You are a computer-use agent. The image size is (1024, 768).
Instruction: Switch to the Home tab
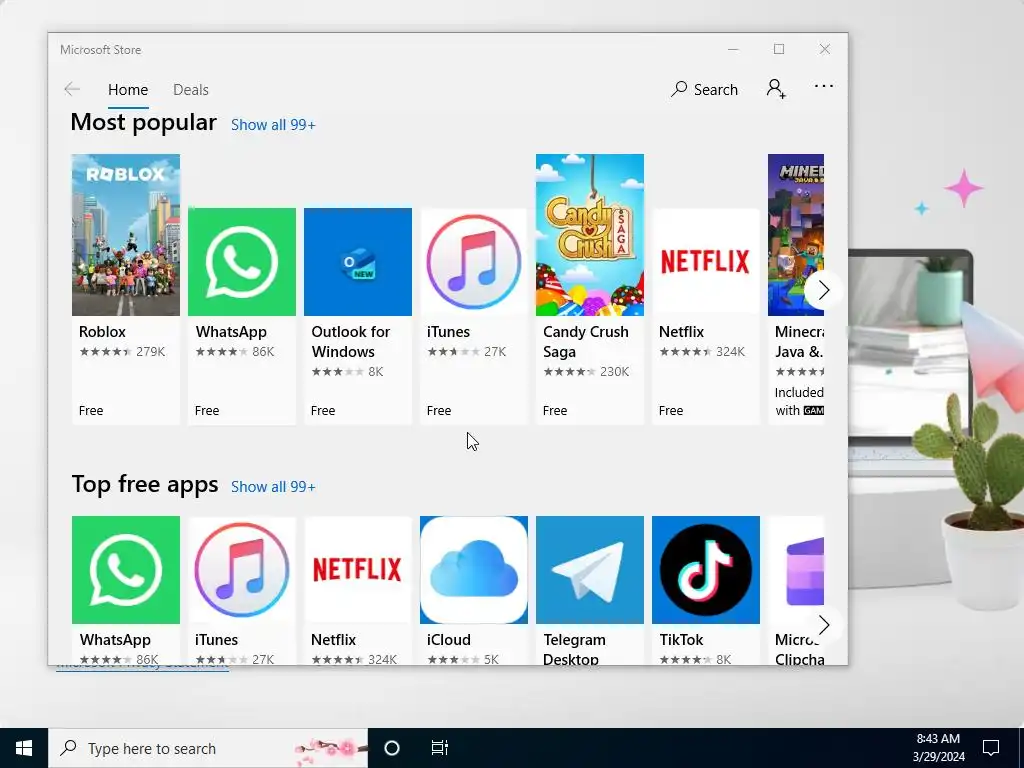(x=128, y=89)
